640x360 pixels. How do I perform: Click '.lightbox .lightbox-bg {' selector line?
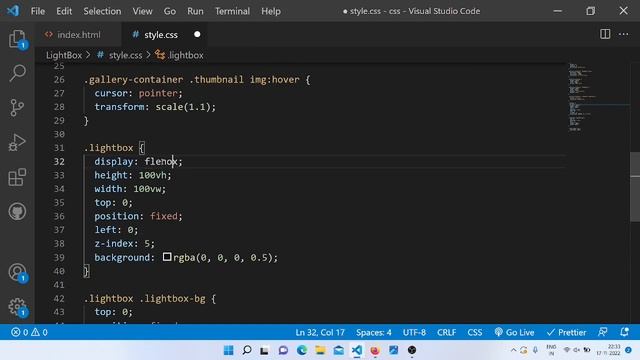[150, 298]
